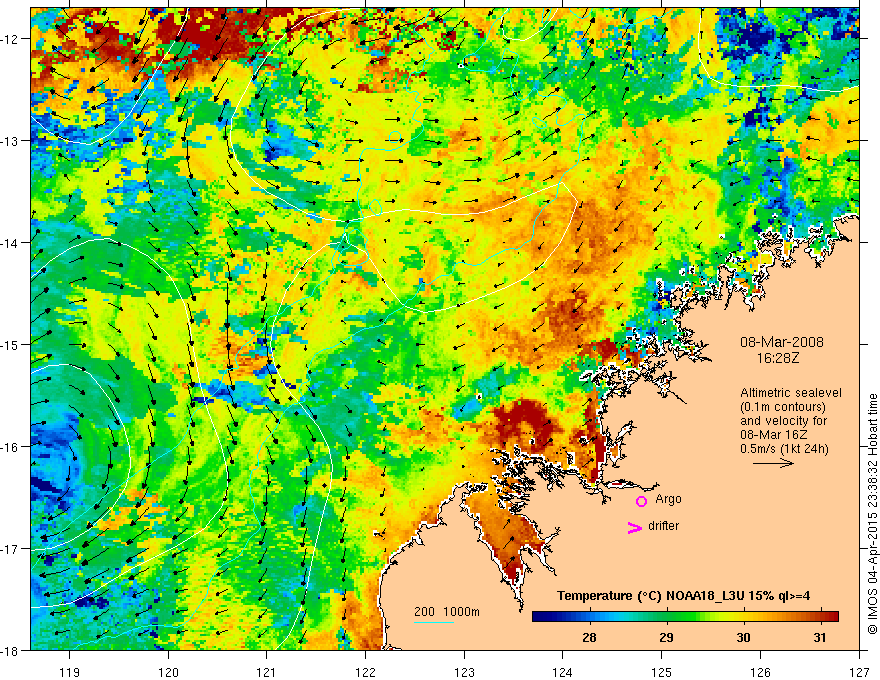Click the 08-Mar-2008 date label
The height and width of the screenshot is (680, 880).
tap(782, 342)
